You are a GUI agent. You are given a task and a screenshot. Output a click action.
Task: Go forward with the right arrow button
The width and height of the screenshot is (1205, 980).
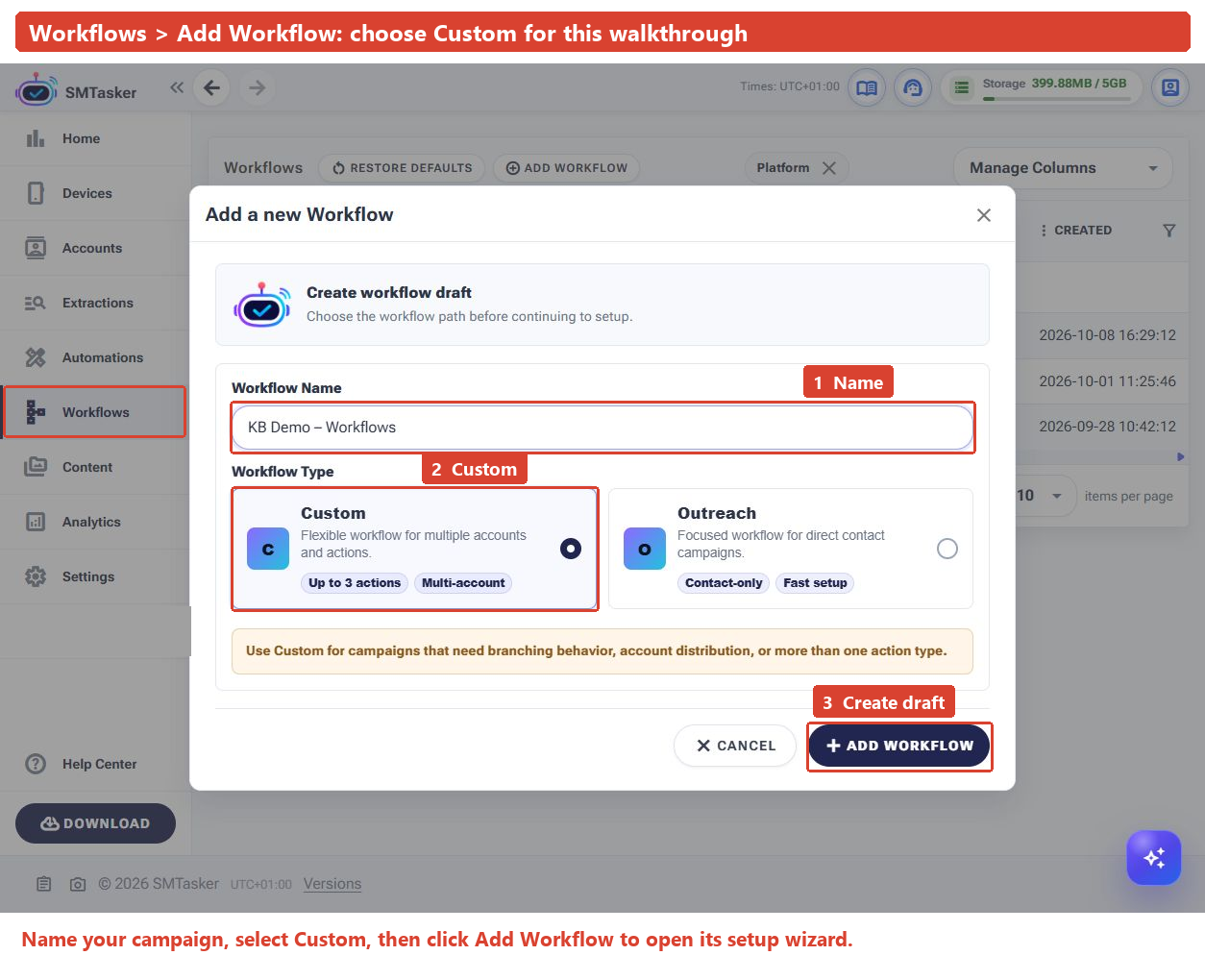pos(257,87)
